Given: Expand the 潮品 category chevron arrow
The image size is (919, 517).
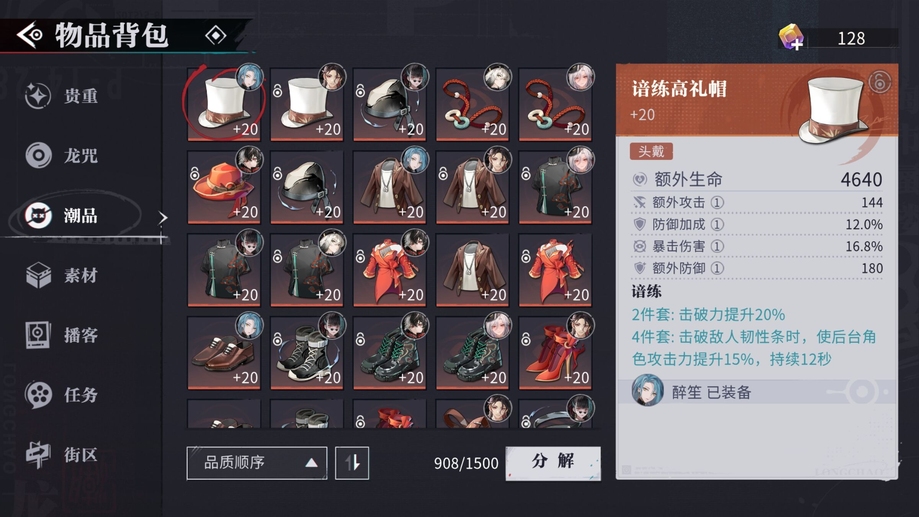Looking at the screenshot, I should click(x=163, y=218).
